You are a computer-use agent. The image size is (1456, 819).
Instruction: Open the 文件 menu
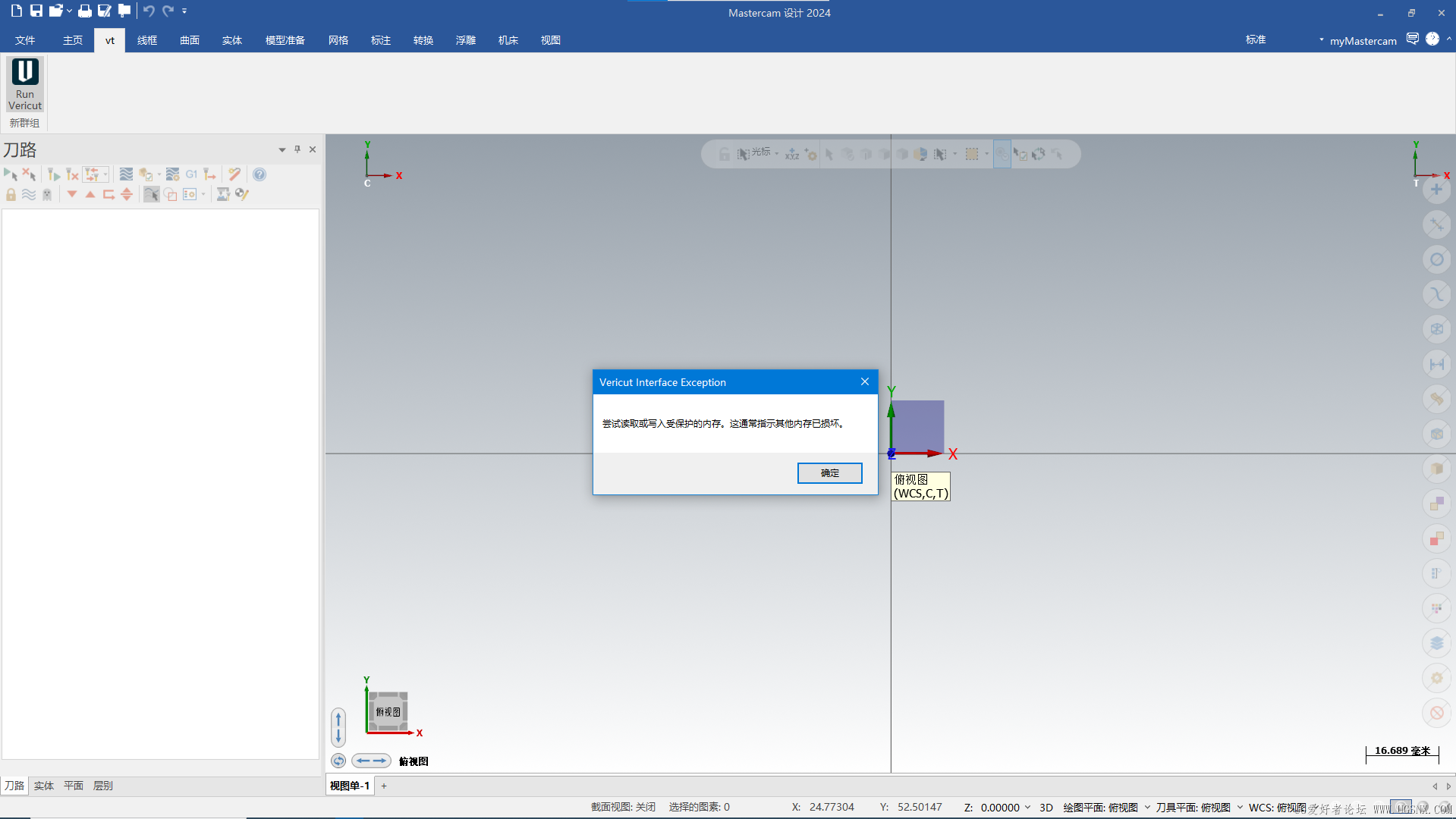25,40
